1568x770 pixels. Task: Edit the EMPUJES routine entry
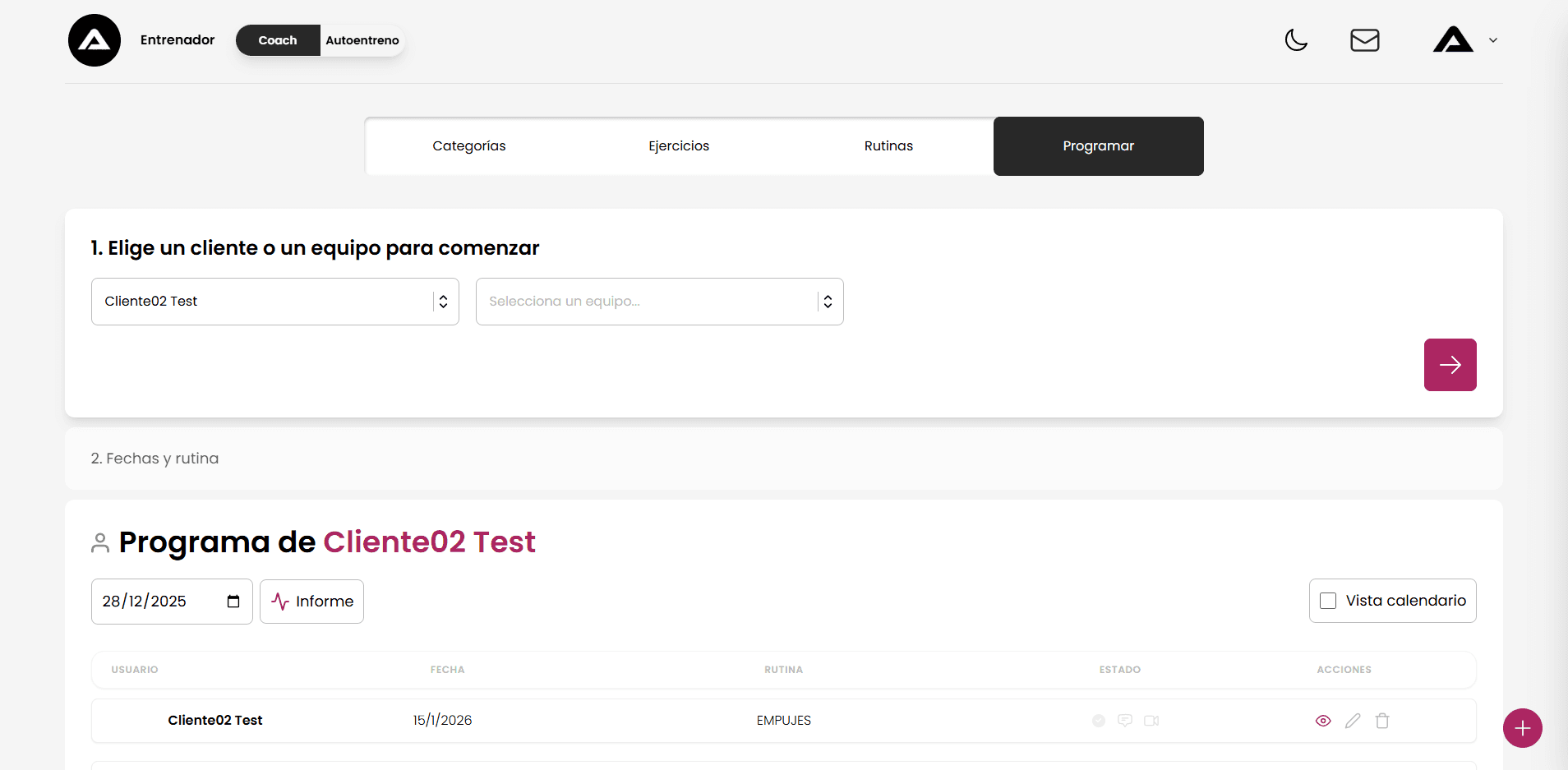coord(1353,721)
